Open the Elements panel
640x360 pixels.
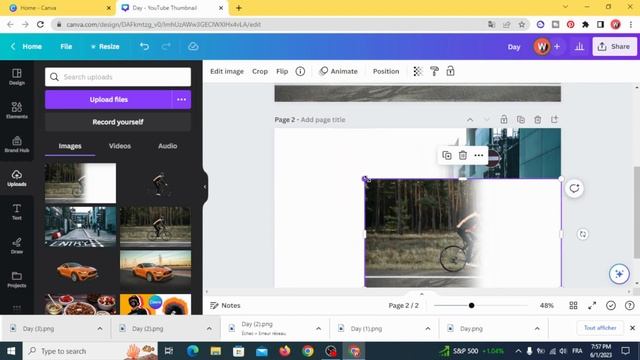coord(17,110)
